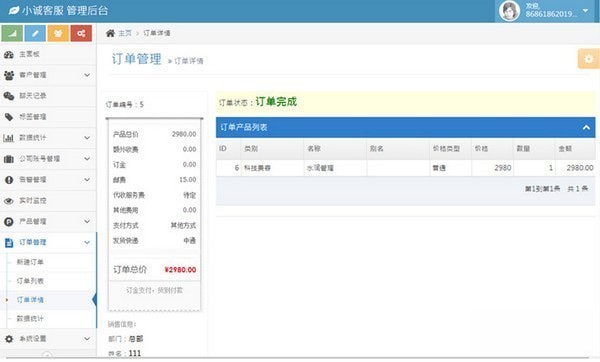Sort table by 别名 column header
The image size is (600, 362).
(x=398, y=149)
